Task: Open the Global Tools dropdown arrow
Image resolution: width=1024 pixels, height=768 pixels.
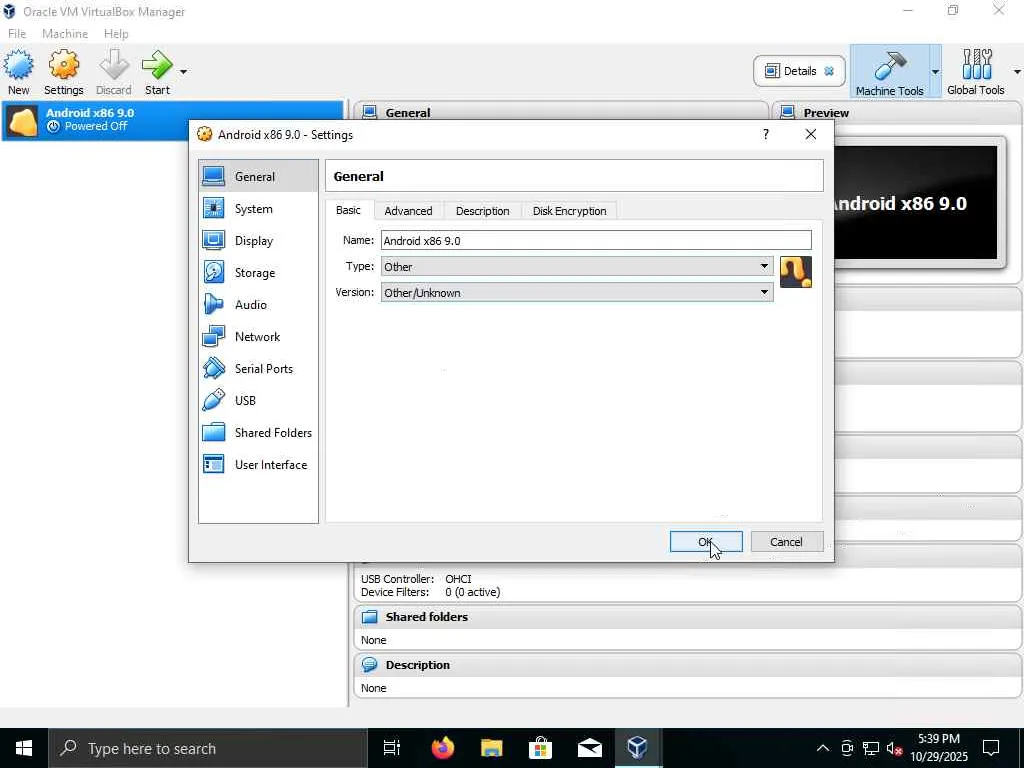Action: (1017, 71)
